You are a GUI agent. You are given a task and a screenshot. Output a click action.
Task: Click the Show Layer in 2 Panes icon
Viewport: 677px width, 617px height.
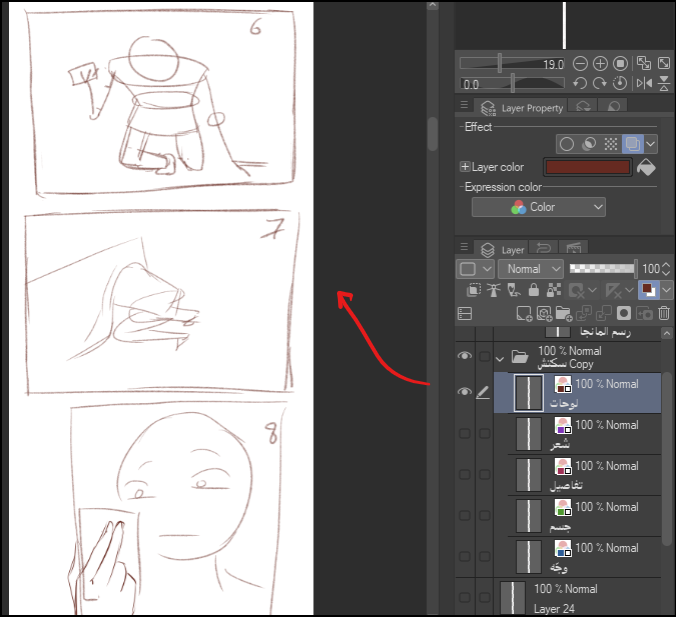(465, 313)
